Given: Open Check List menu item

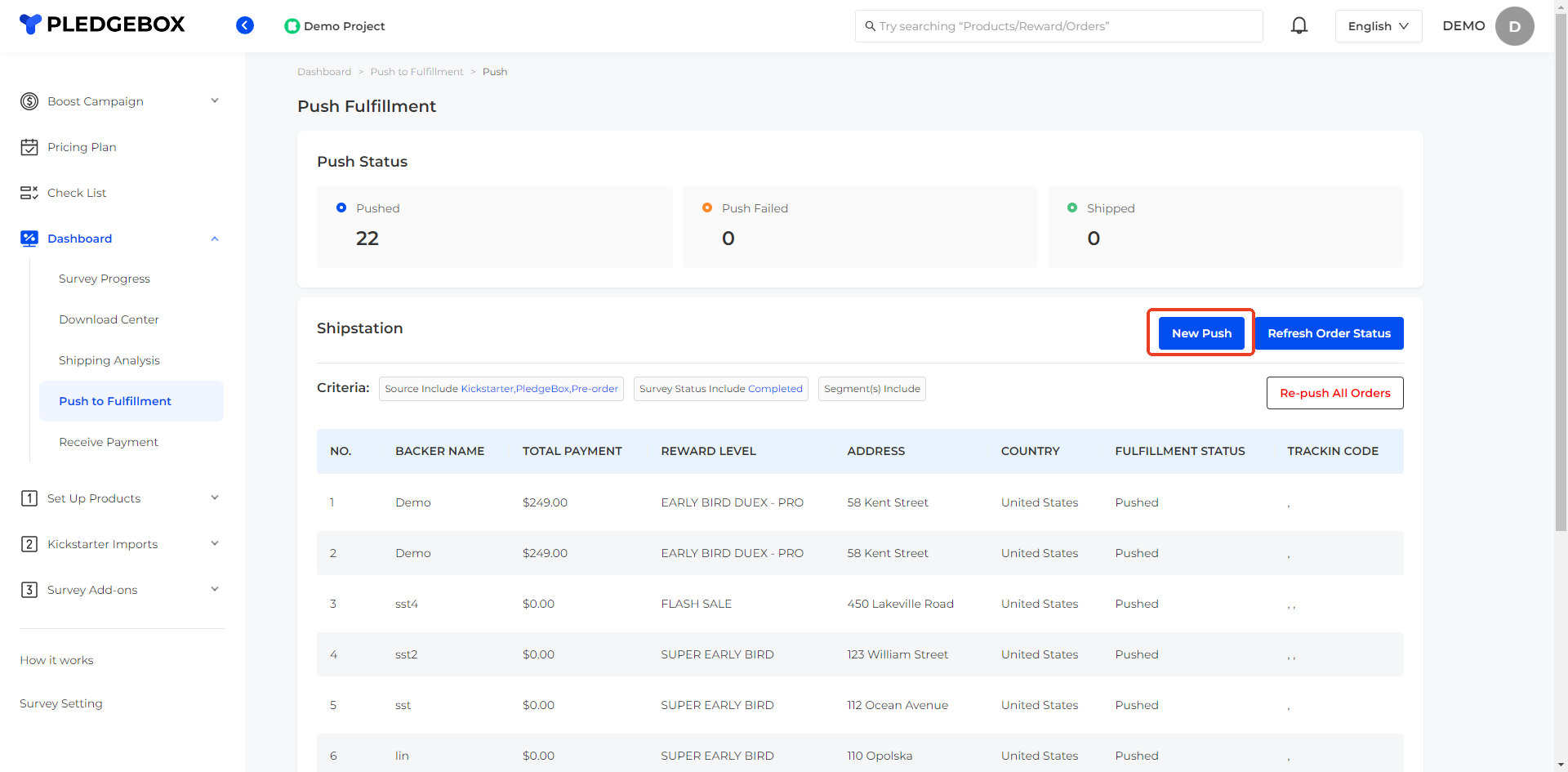Looking at the screenshot, I should pyautogui.click(x=77, y=193).
